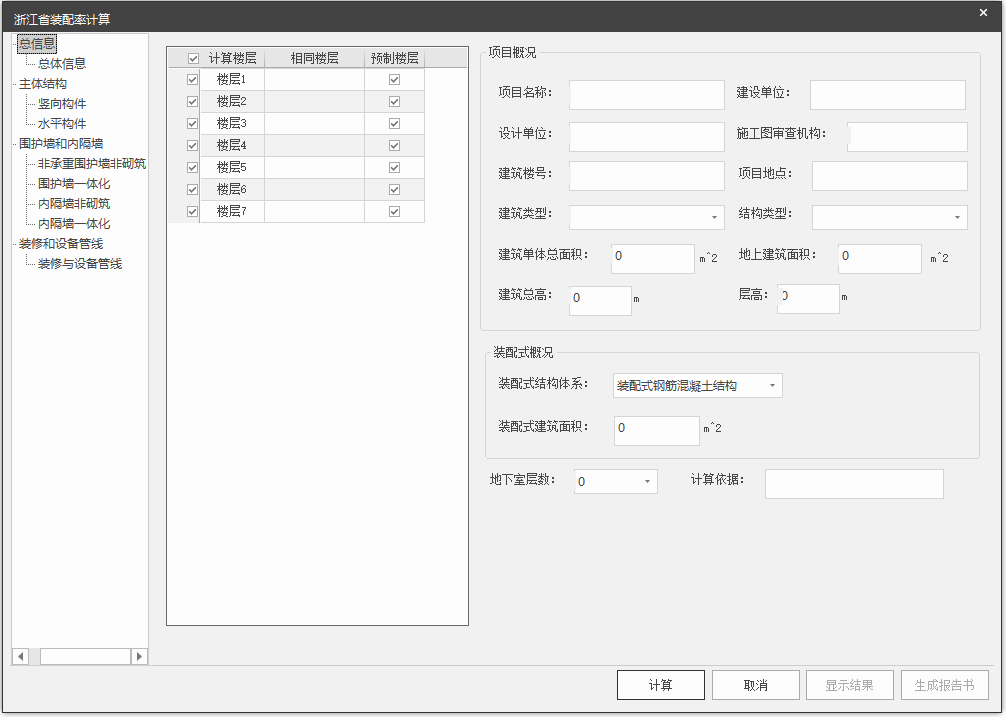Open 内隔墙非砌筑 tree item

(74, 203)
